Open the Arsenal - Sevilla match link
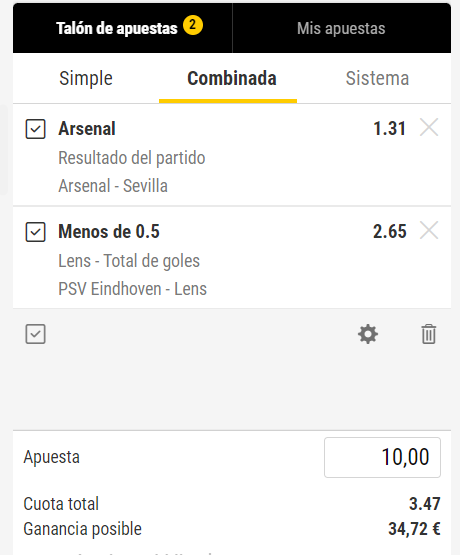This screenshot has width=460, height=555. coord(113,186)
